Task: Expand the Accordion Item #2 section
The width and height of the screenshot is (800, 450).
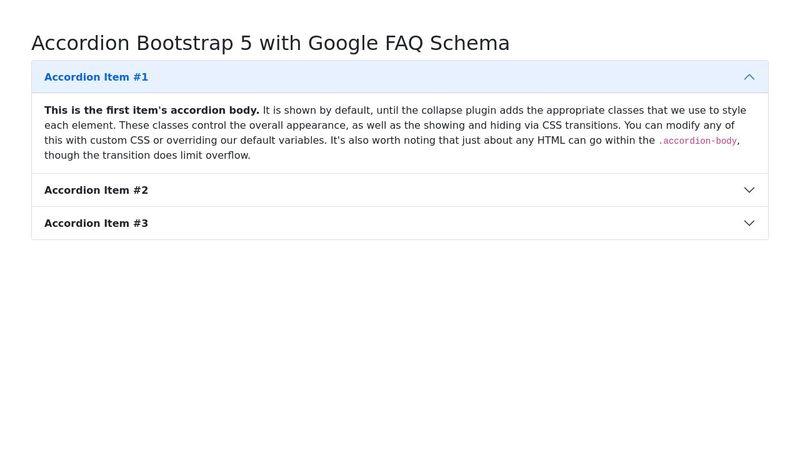Action: (x=400, y=190)
